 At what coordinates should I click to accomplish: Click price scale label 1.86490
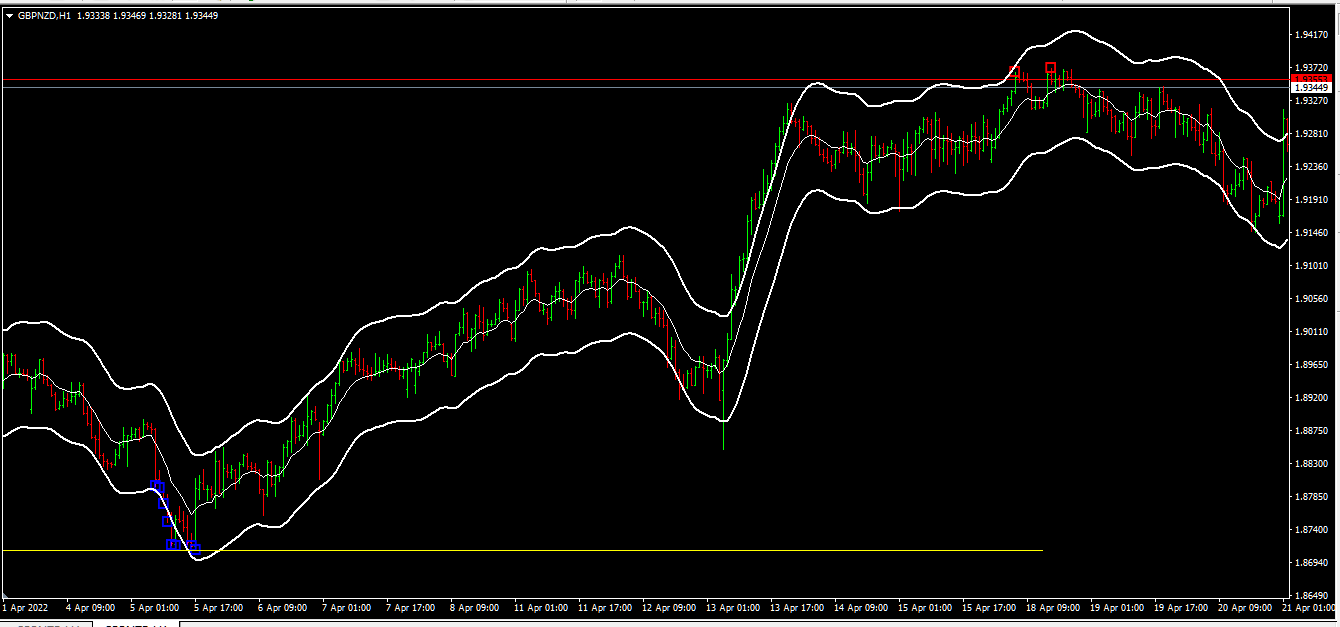(1311, 596)
